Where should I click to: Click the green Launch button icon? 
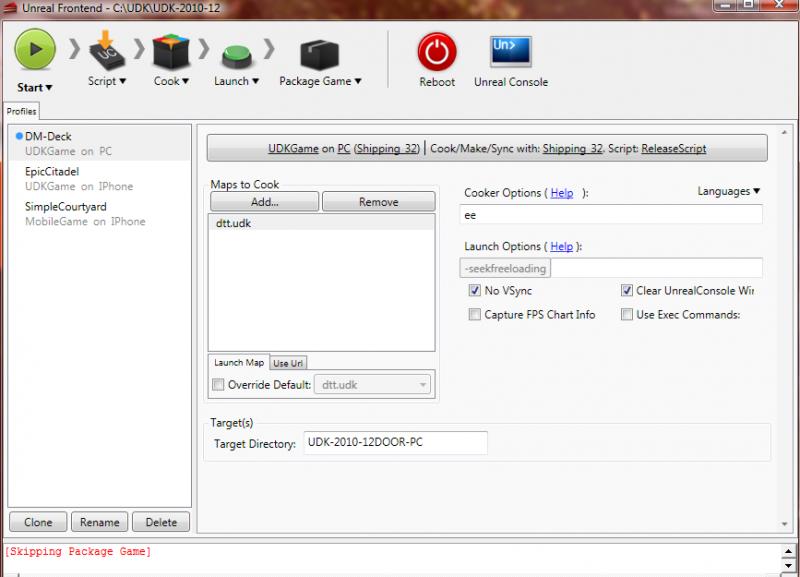click(x=236, y=57)
